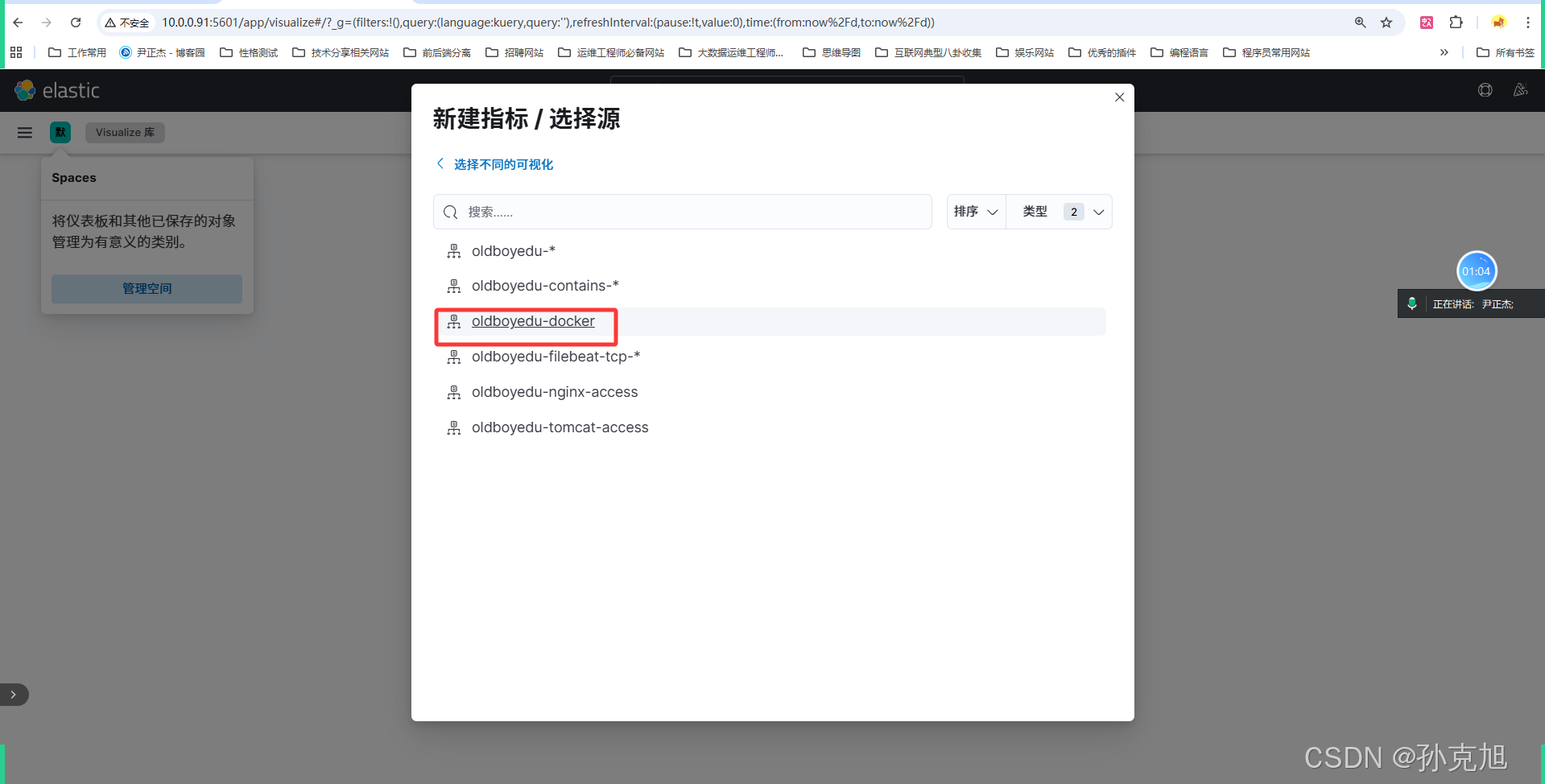Open the help icon in Kibana header
This screenshot has width=1545, height=784.
point(1485,90)
